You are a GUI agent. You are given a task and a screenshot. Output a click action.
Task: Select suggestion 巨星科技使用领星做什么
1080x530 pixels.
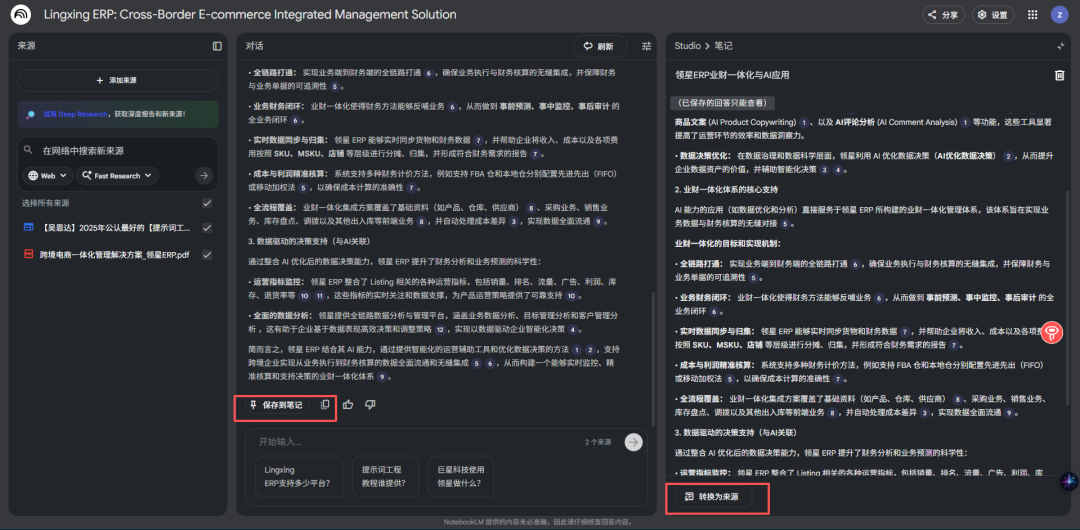(460, 476)
